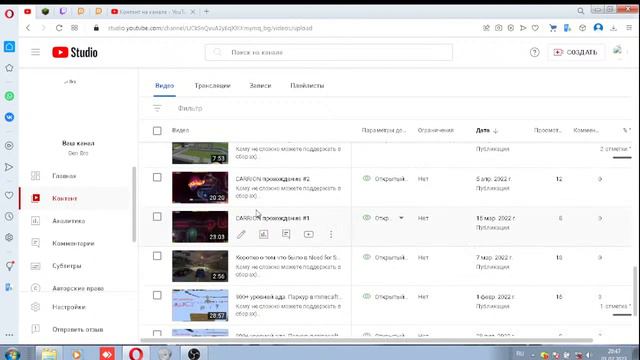Viewport: 640px width, 360px height.
Task: Switch to the Плейлисты tab
Action: (307, 86)
